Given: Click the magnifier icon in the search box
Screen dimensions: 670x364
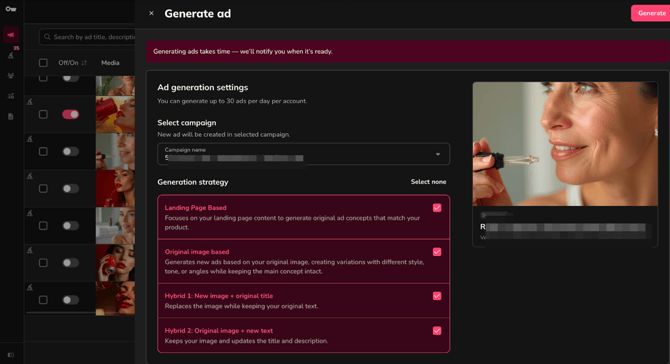Looking at the screenshot, I should pos(47,37).
